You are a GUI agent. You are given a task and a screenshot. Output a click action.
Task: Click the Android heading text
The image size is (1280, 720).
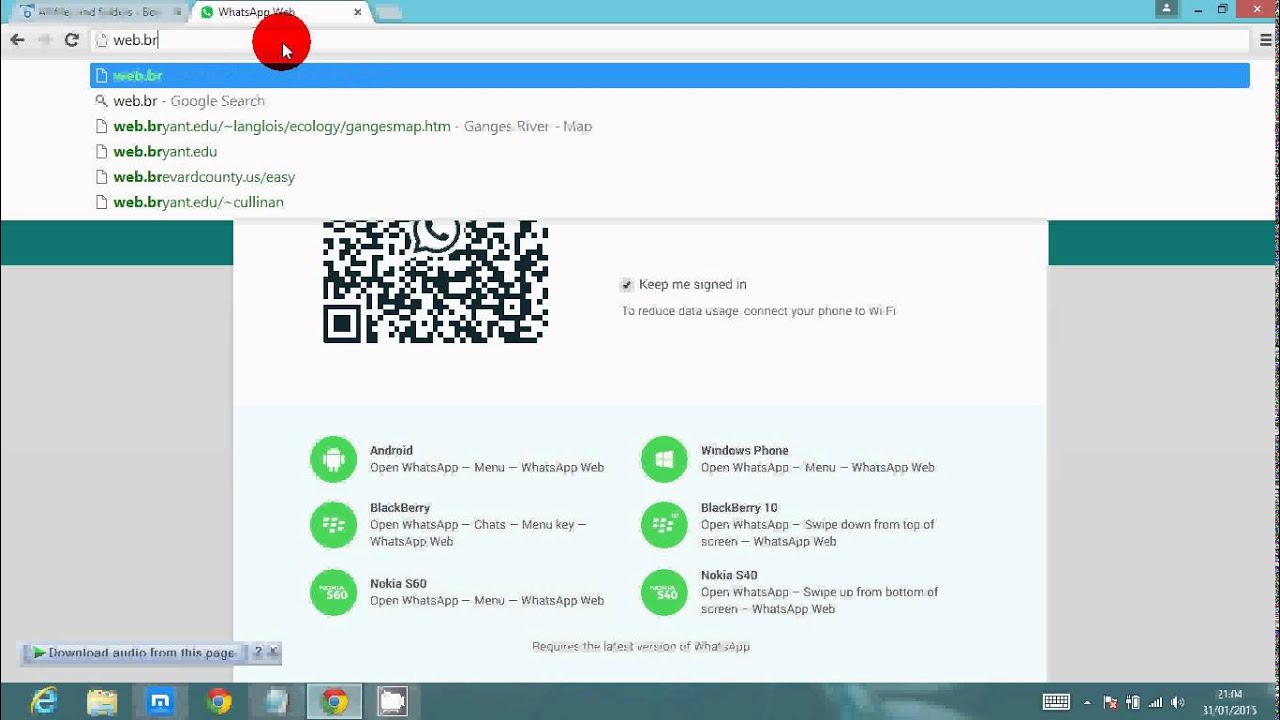(391, 451)
